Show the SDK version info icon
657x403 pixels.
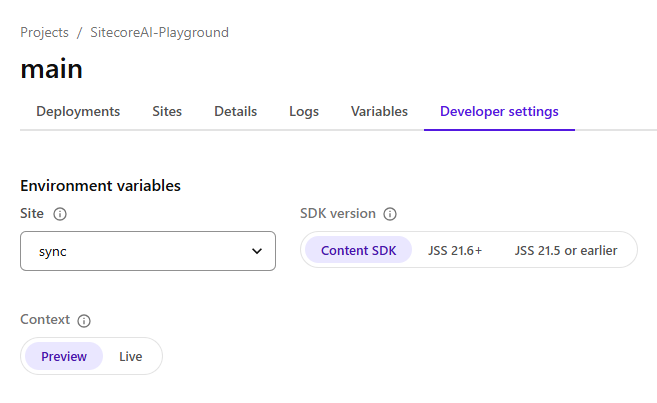[390, 214]
